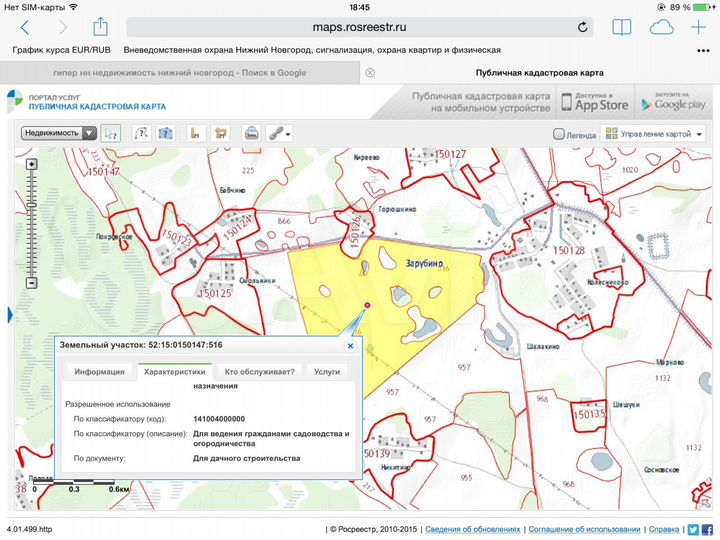Select the Услуги tab in popup
This screenshot has width=720, height=540.
click(x=326, y=372)
